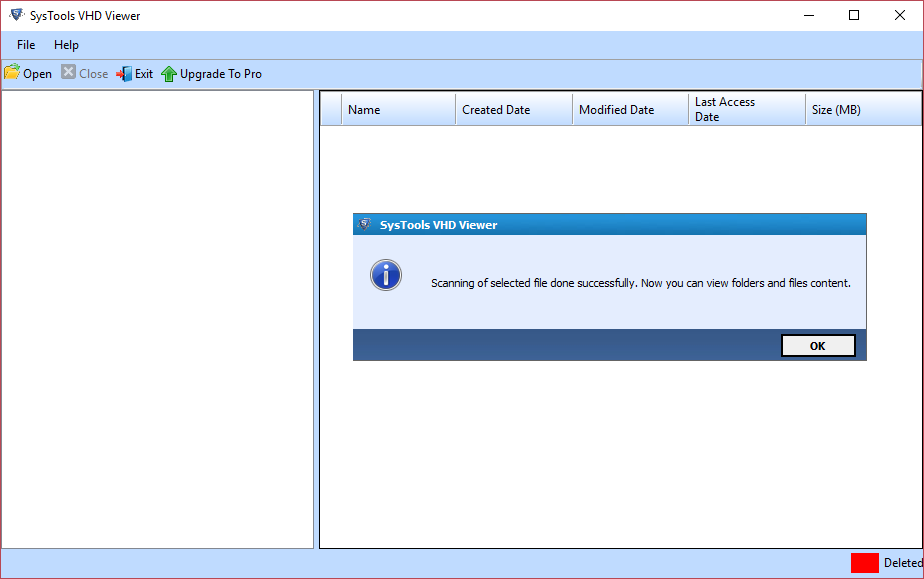Select the Last Access Date column header

coord(746,110)
